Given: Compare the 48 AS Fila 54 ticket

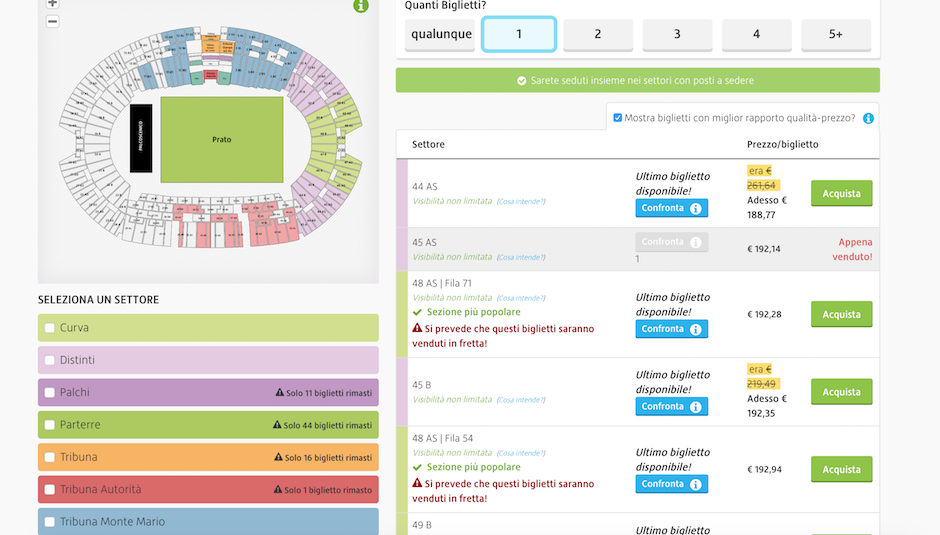Looking at the screenshot, I should tap(671, 484).
